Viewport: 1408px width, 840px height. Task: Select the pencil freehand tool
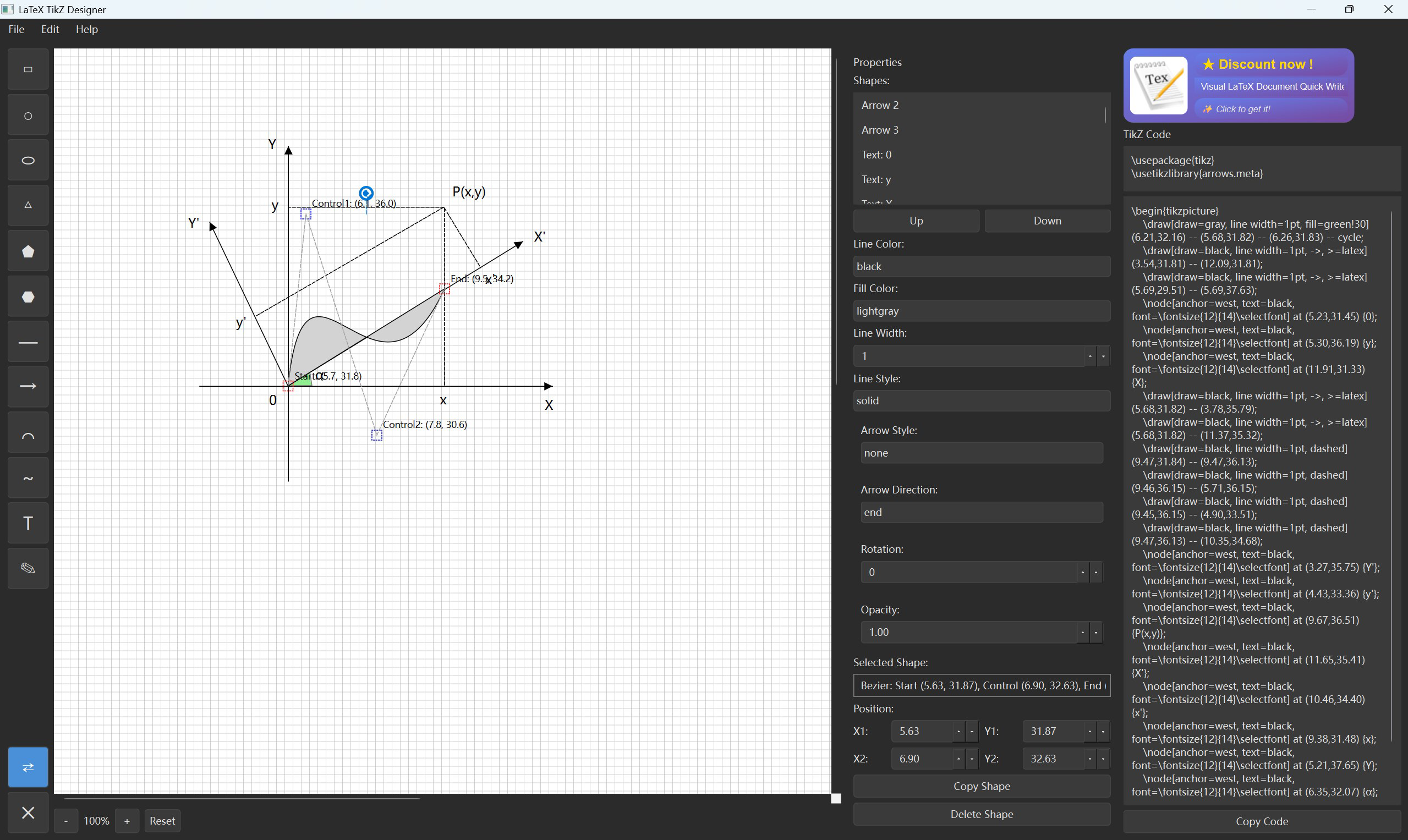(28, 568)
